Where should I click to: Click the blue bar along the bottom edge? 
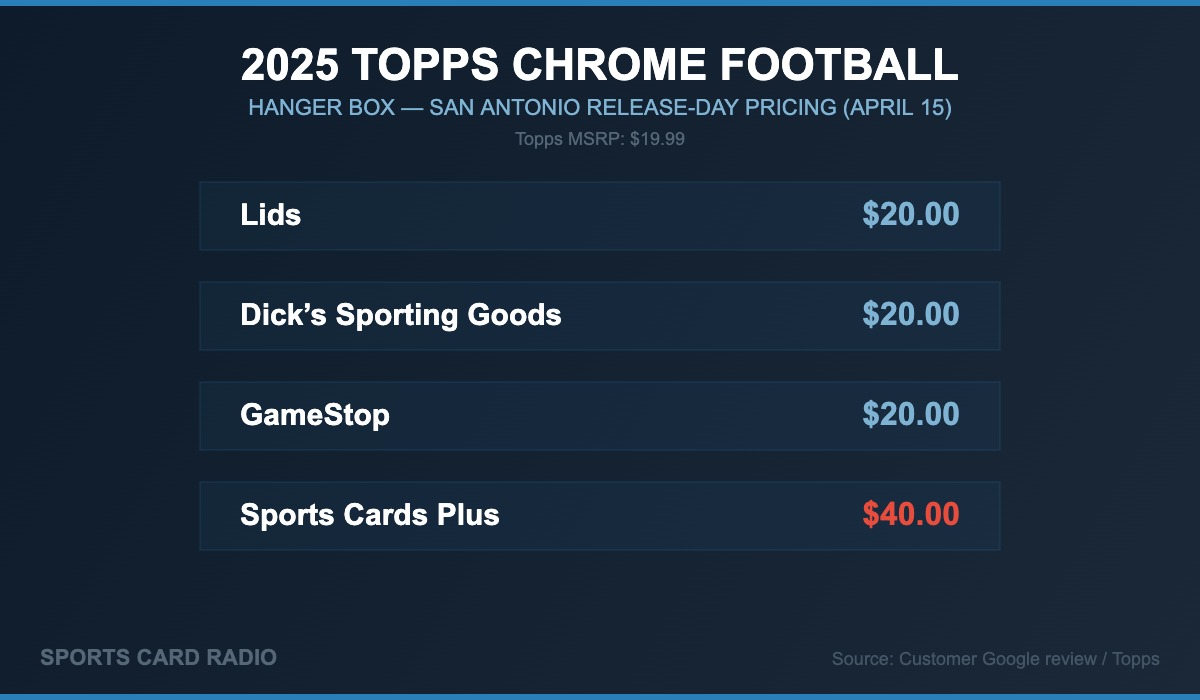pos(600,696)
